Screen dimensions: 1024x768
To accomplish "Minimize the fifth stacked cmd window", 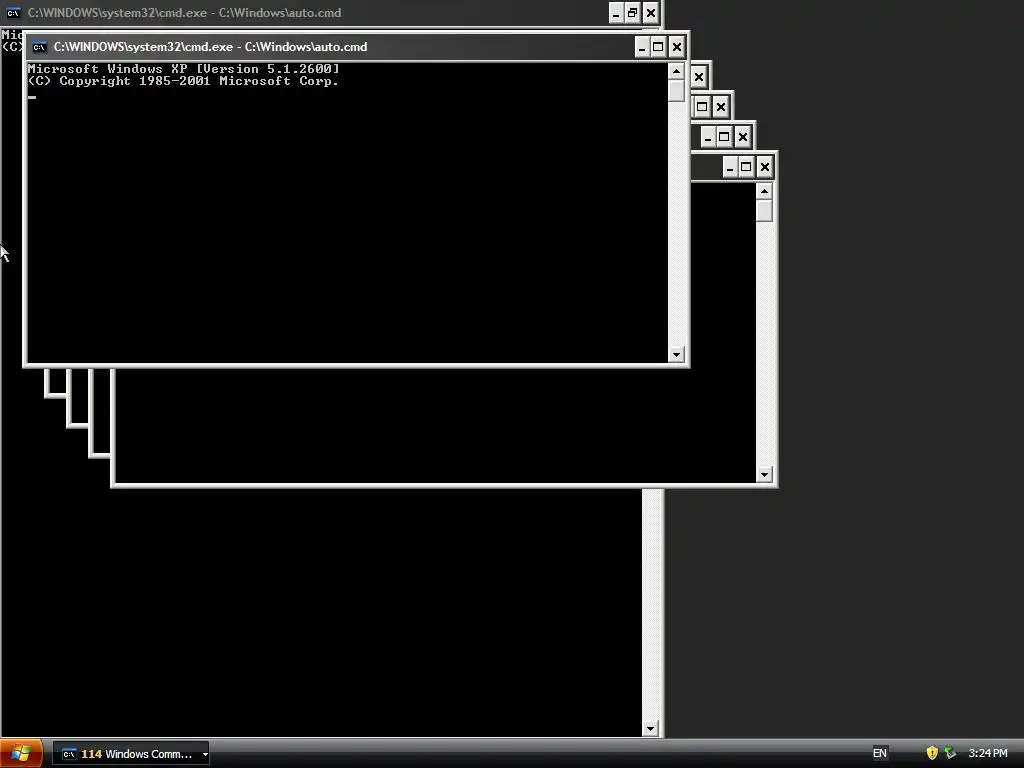I will pos(730,167).
